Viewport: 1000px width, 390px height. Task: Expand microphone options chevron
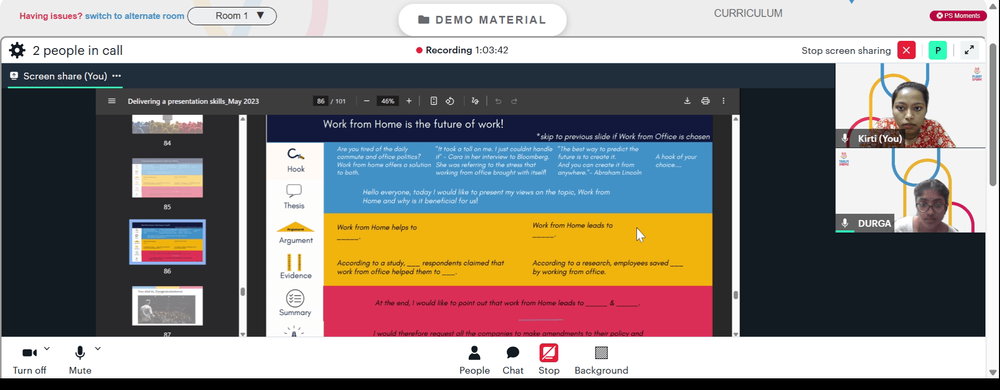click(x=98, y=349)
